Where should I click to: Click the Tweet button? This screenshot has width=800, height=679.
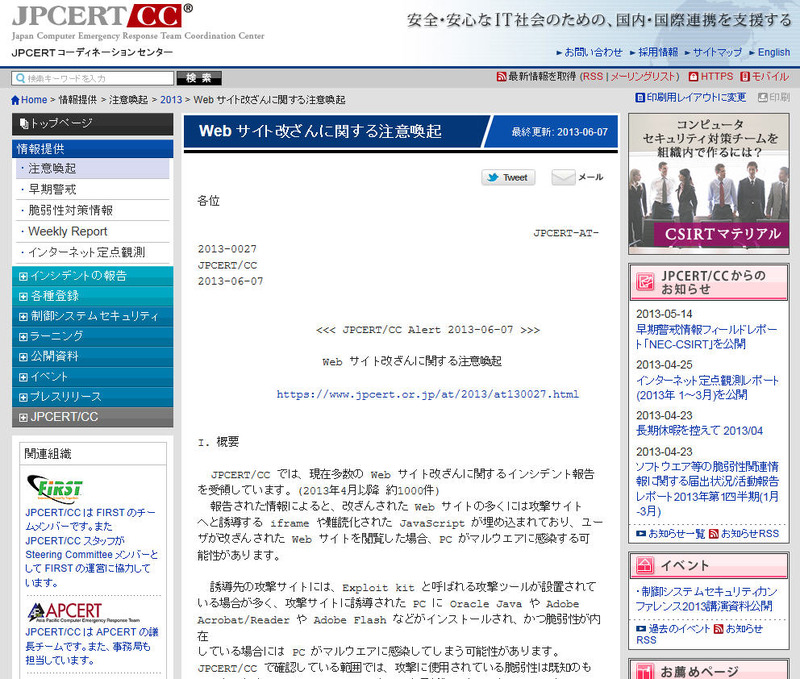pos(508,177)
